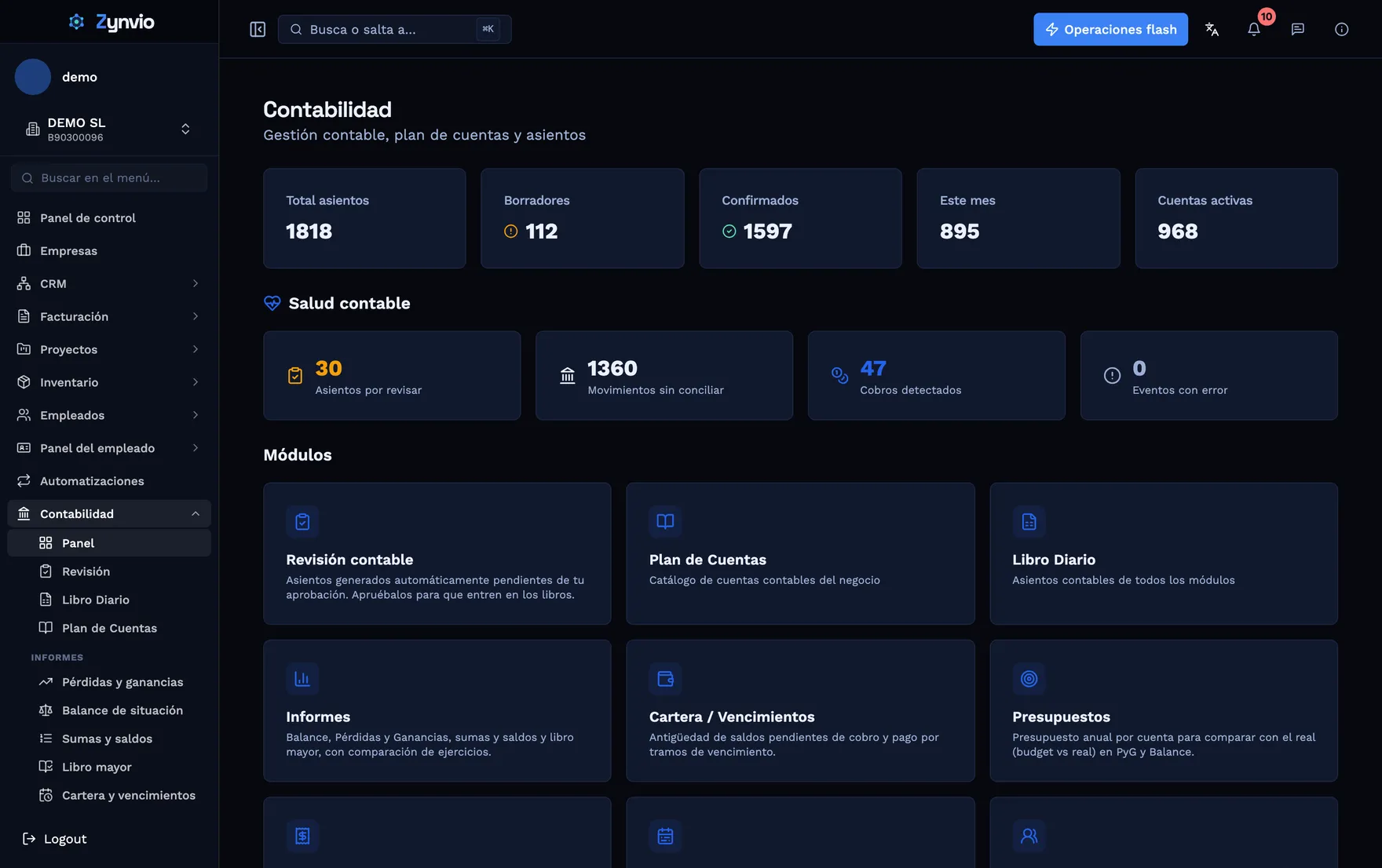The image size is (1382, 868).
Task: Click the Zynvio logo icon
Action: pyautogui.click(x=76, y=22)
